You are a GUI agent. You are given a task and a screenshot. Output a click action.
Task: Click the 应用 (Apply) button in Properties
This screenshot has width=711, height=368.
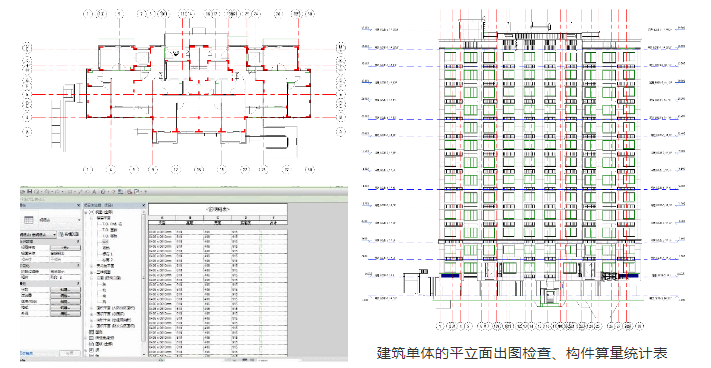[x=70, y=353]
